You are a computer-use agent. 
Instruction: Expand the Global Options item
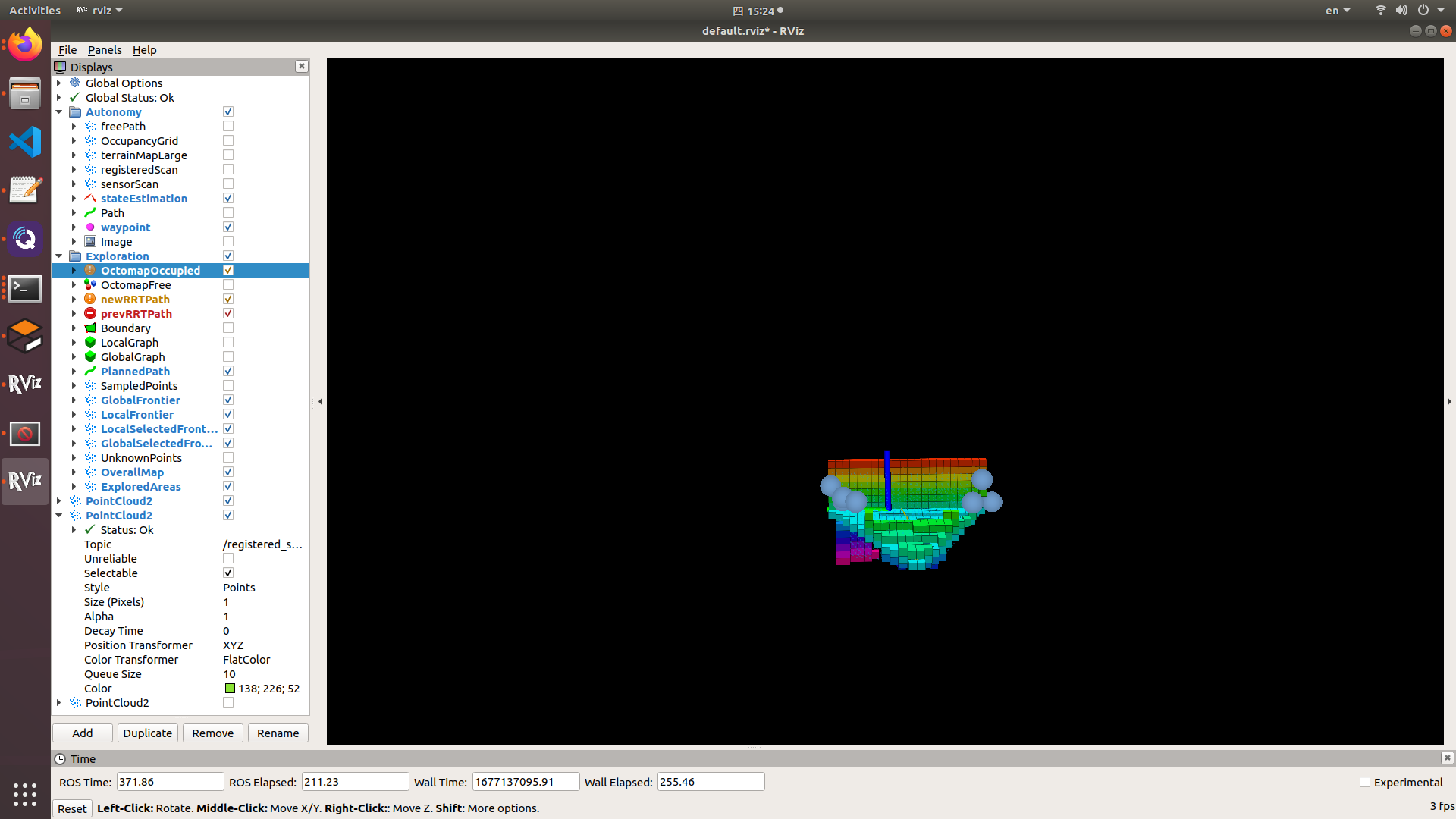[x=59, y=83]
